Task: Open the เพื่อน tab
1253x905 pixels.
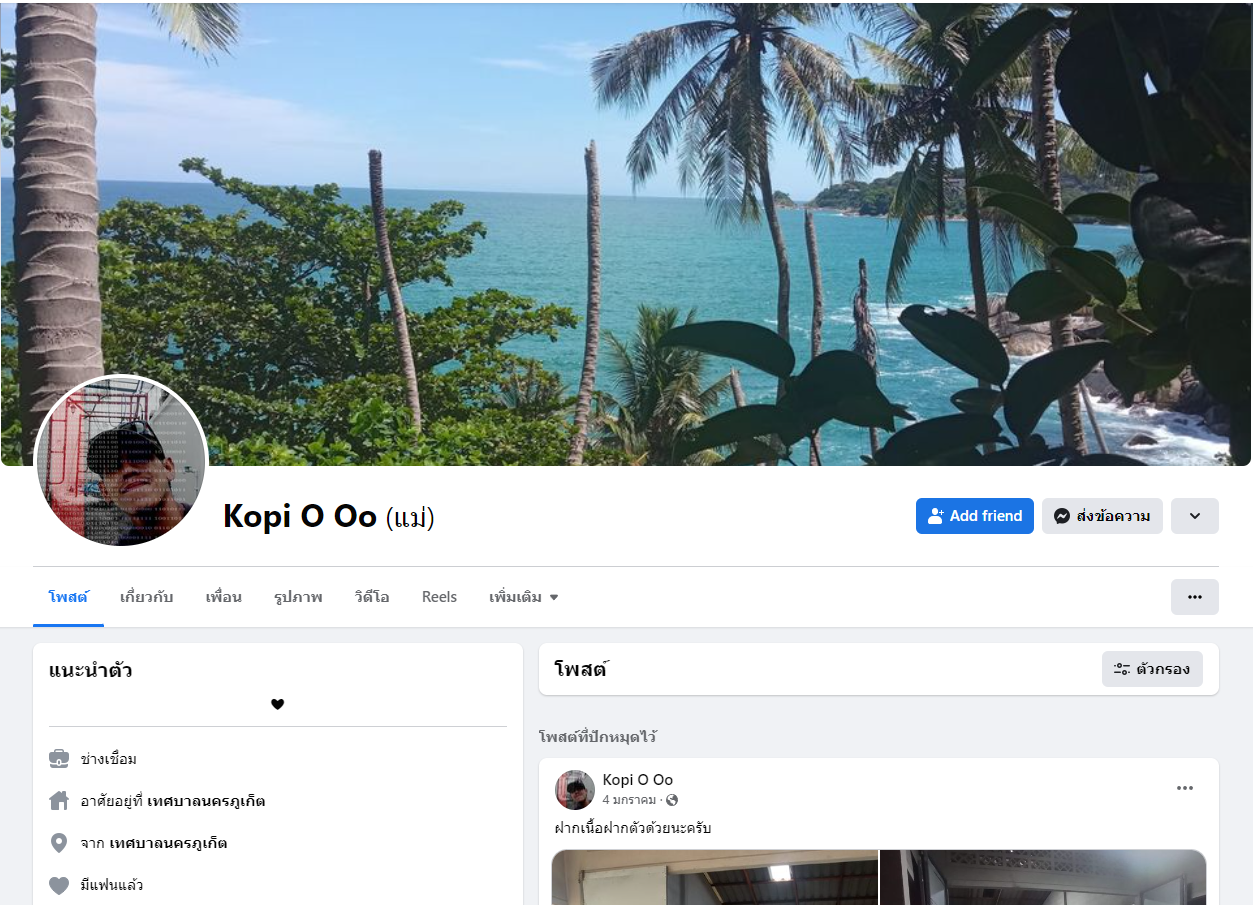Action: pyautogui.click(x=223, y=597)
